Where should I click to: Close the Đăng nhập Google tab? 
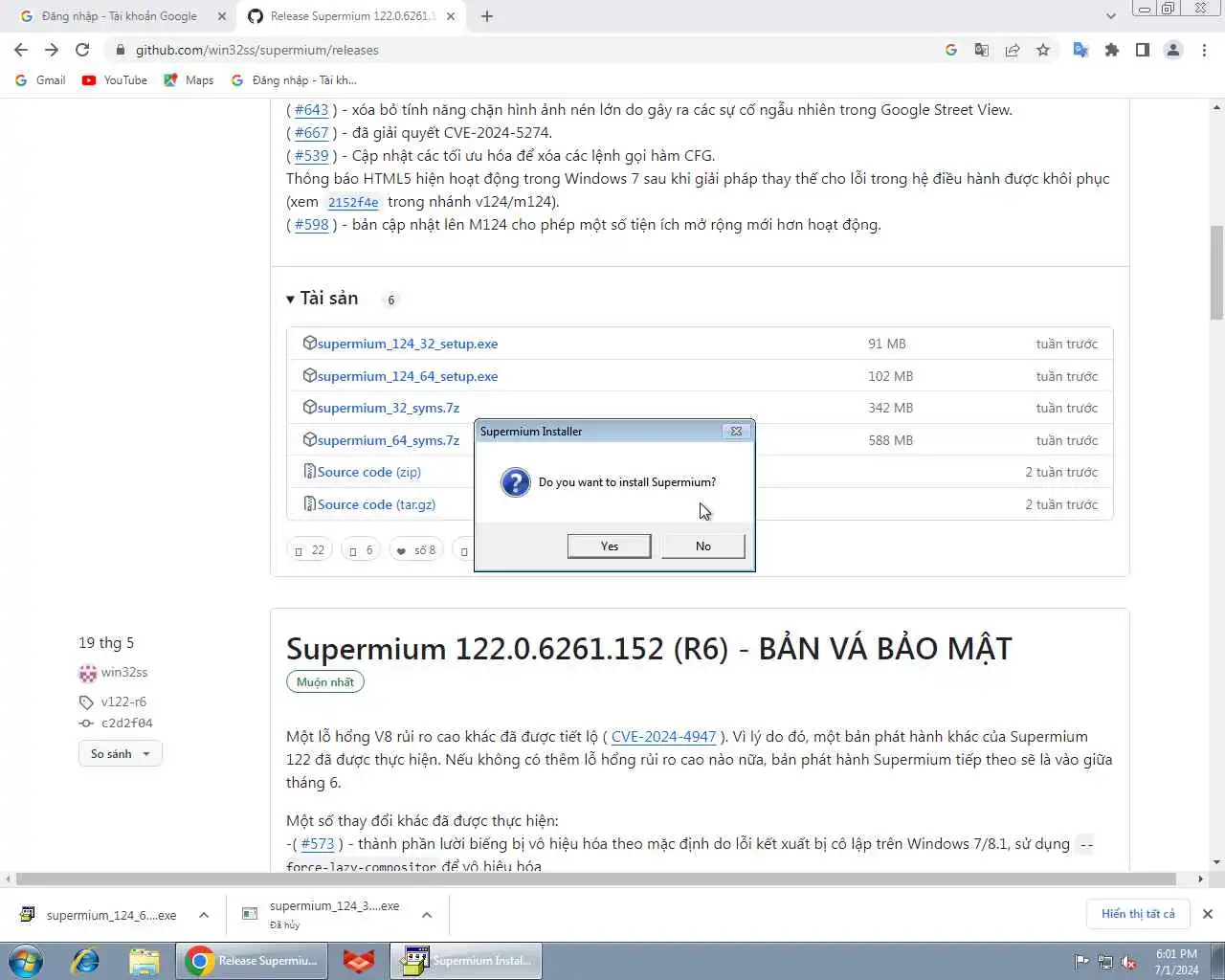(221, 16)
